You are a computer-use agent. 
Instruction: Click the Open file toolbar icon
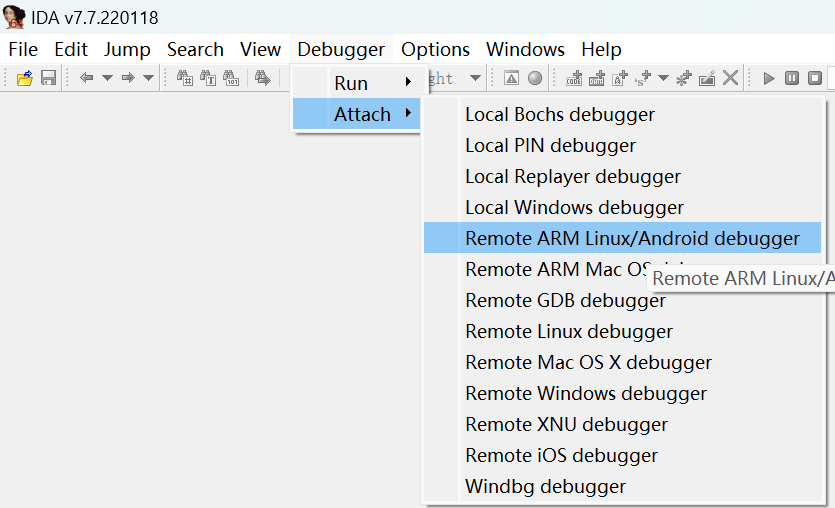[25, 78]
